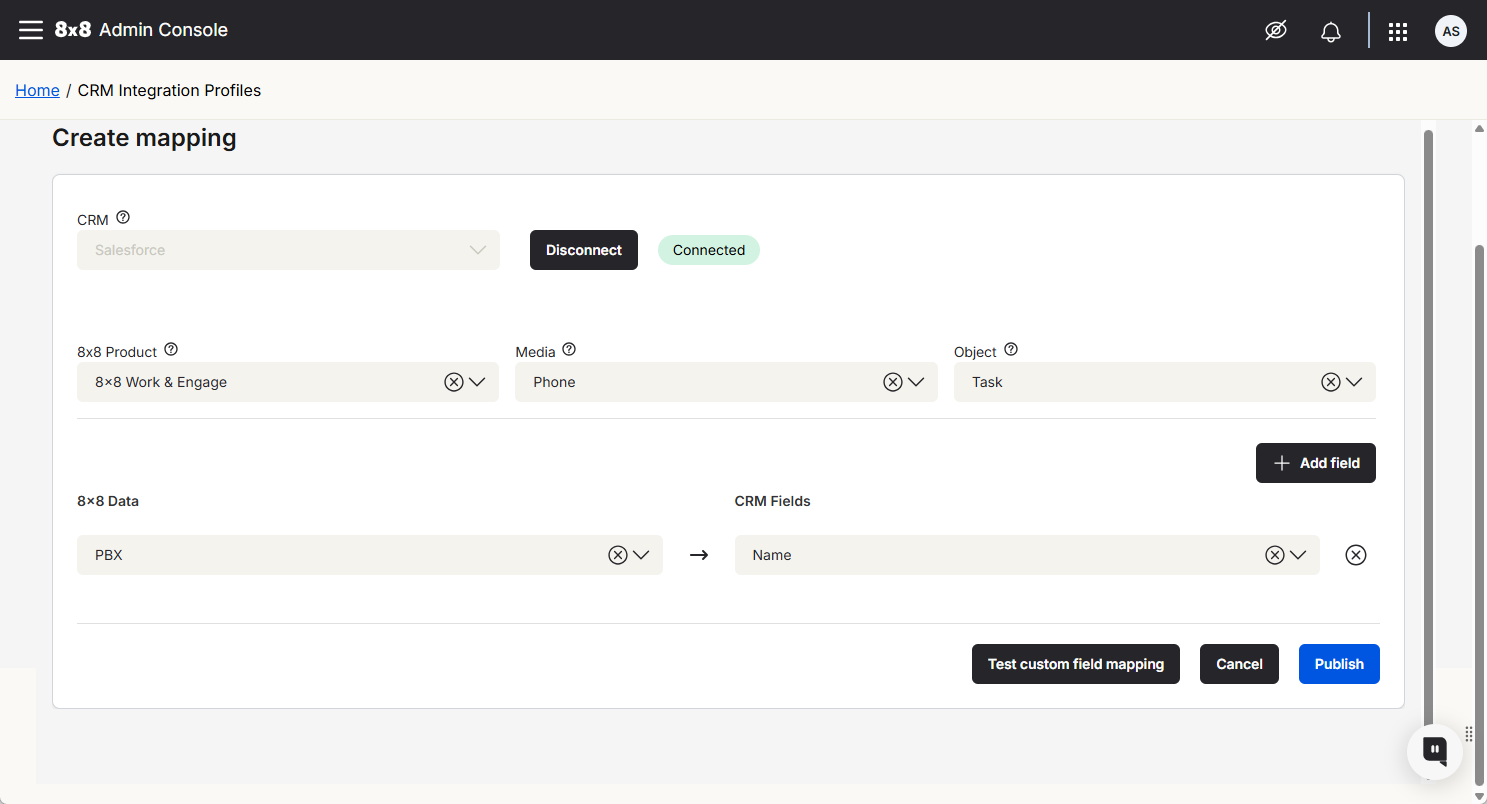Open the hamburger navigation menu
Viewport: 1487px width, 804px height.
click(31, 30)
